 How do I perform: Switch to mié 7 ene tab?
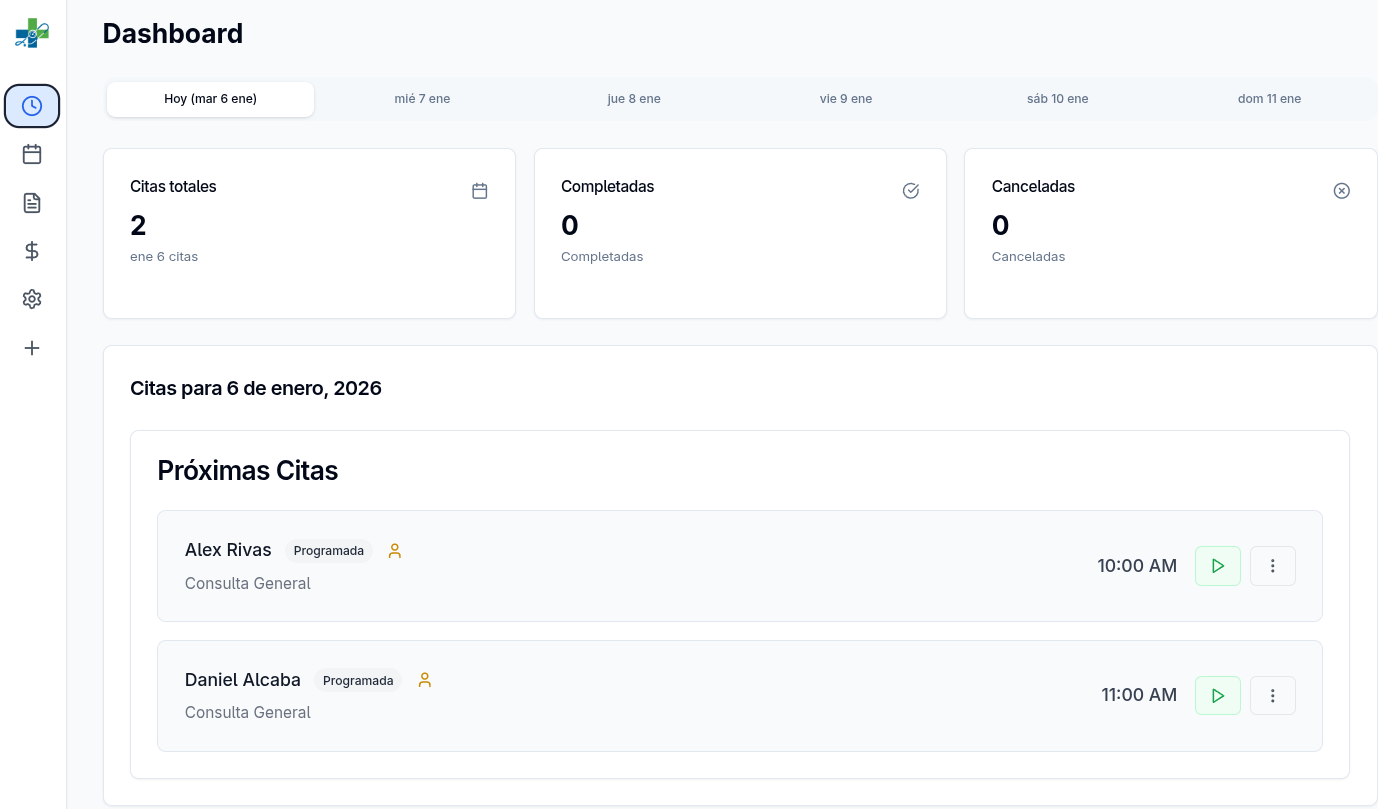click(x=422, y=99)
